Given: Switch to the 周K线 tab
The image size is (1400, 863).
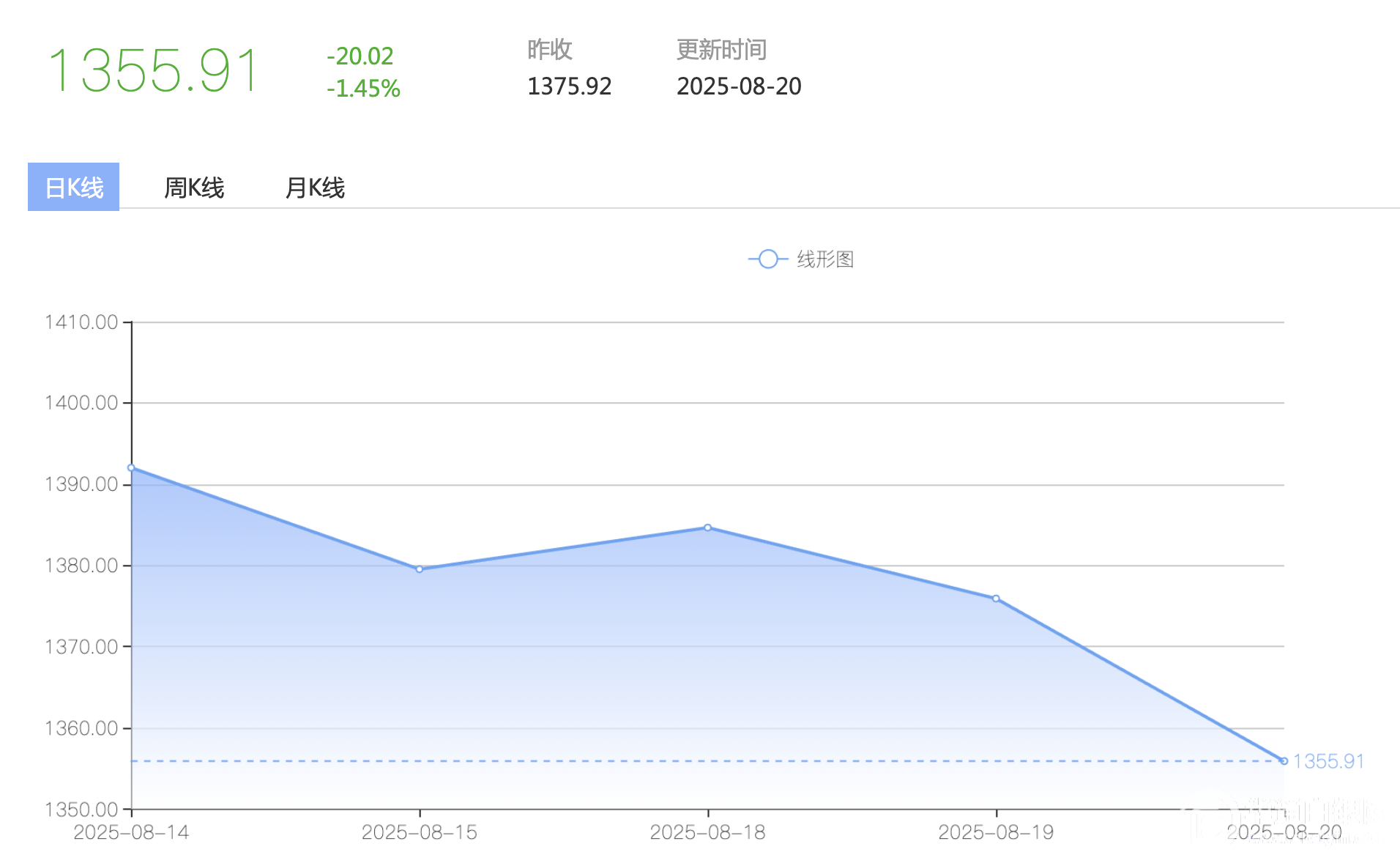Looking at the screenshot, I should (194, 188).
